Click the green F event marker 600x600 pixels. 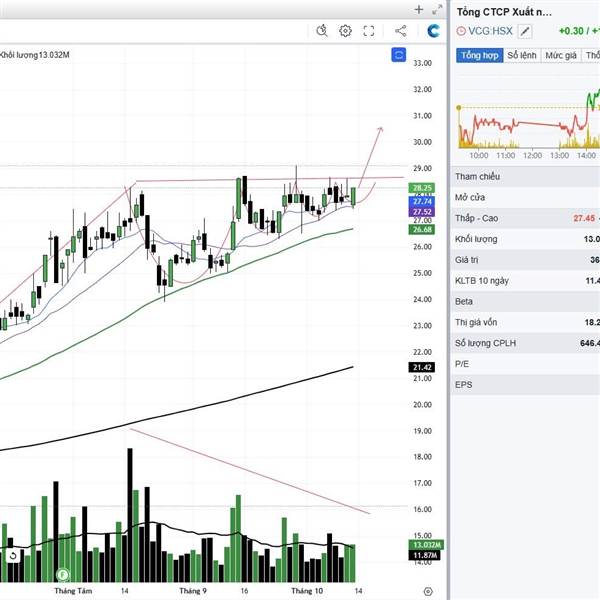pos(63,574)
